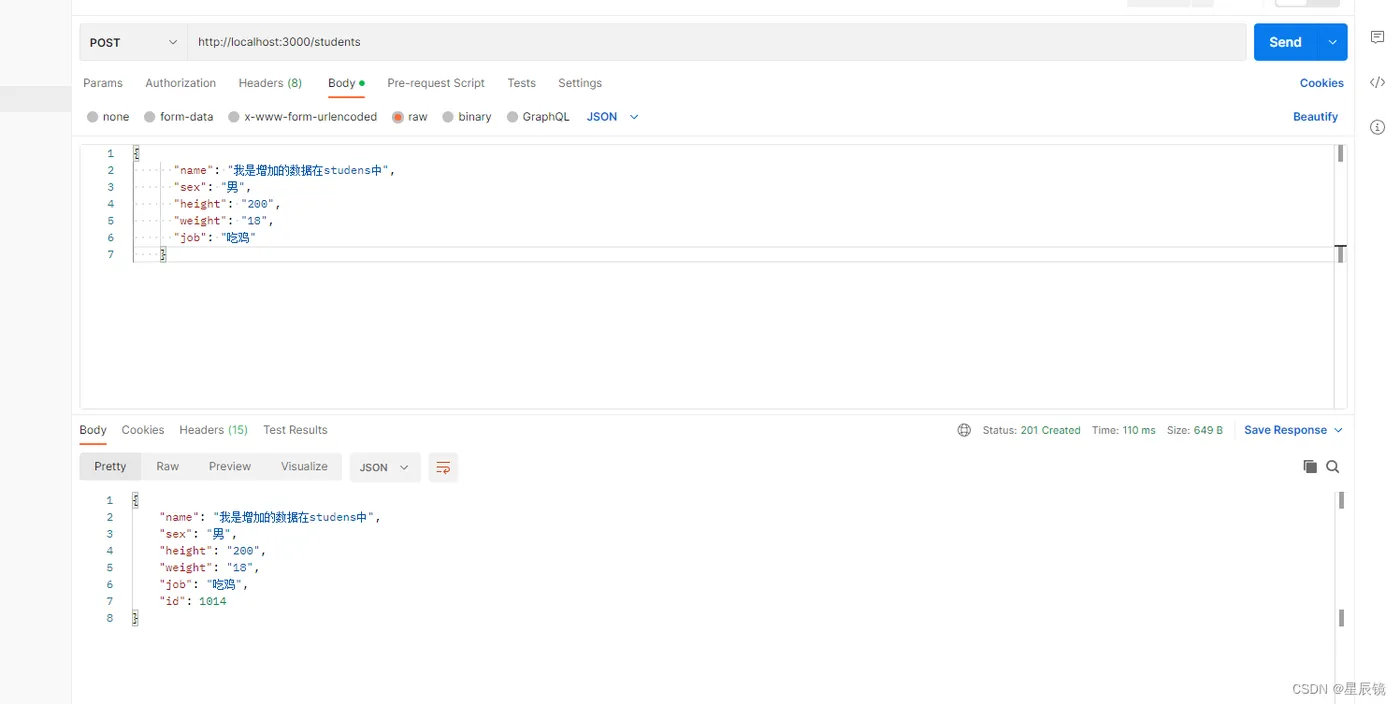Click the "sex" line in request body

[x=212, y=187]
